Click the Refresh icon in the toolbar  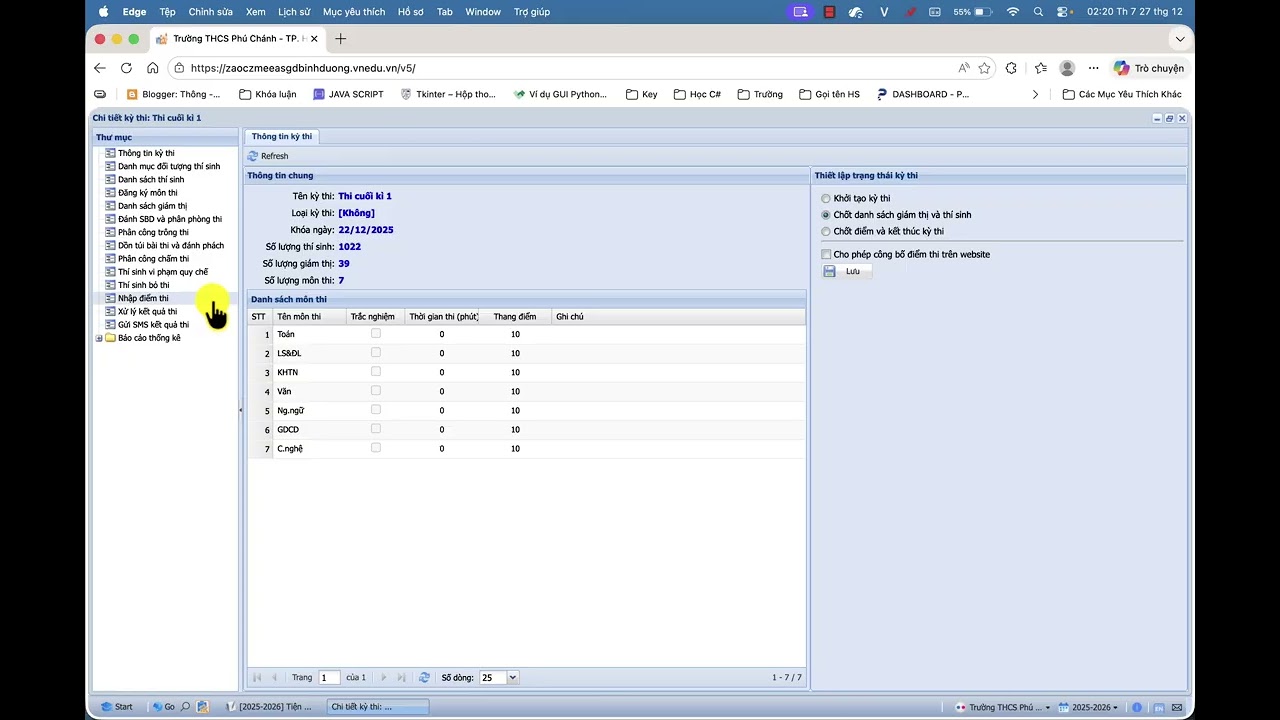pos(253,156)
